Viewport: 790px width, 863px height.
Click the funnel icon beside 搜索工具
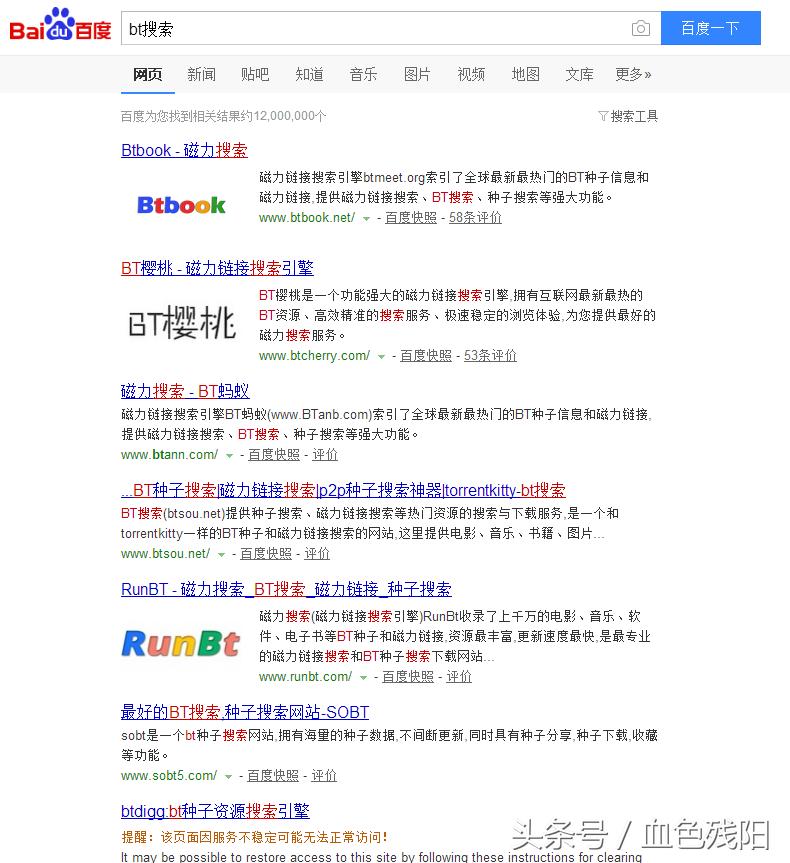pyautogui.click(x=603, y=116)
